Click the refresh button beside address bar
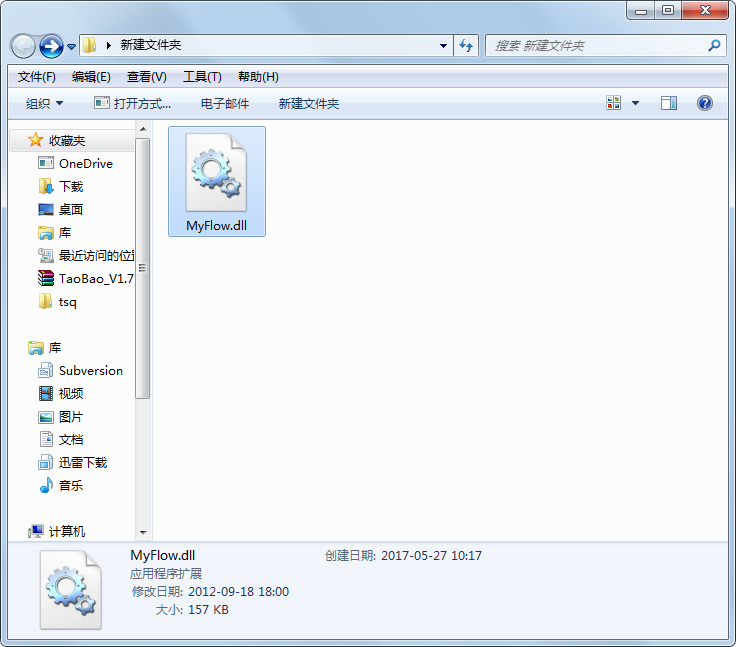Image resolution: width=736 pixels, height=647 pixels. coord(466,46)
